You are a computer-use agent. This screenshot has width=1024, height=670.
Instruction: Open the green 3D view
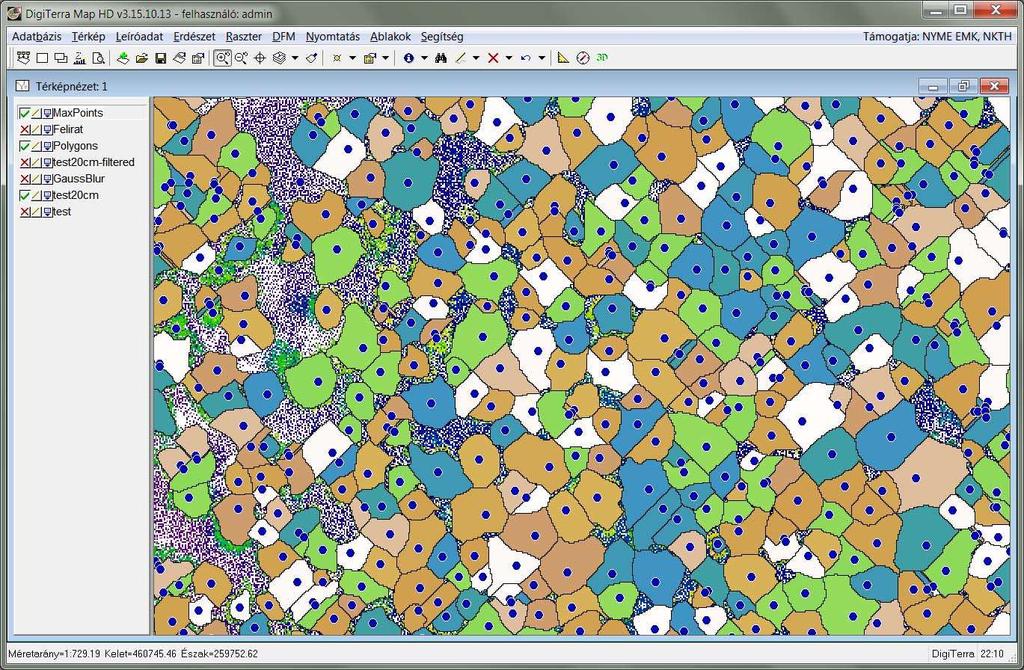pos(602,57)
